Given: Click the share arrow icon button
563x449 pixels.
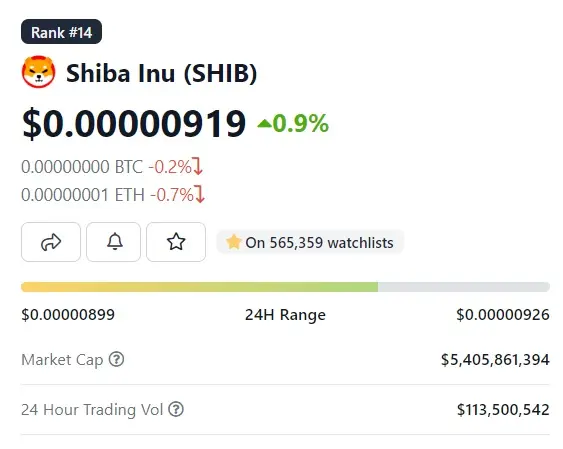Looking at the screenshot, I should tap(51, 242).
